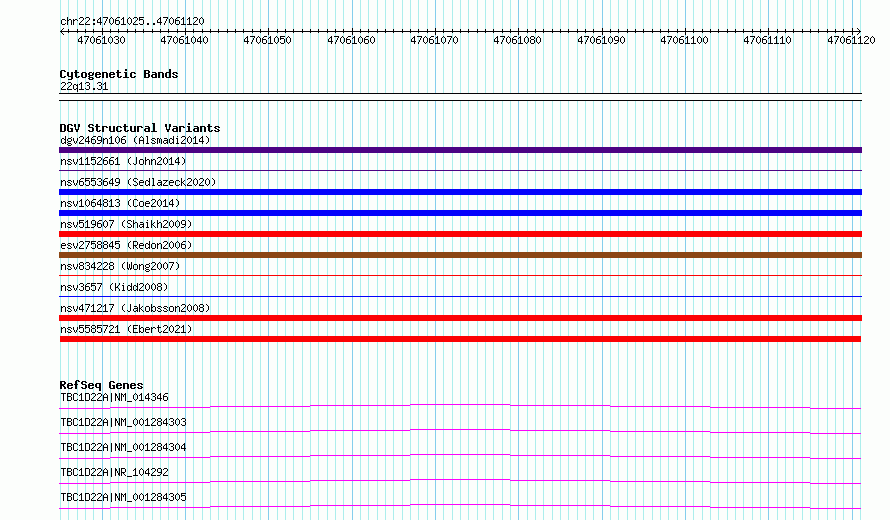Select variant label nsv3657 (Kidd2008)
Viewport: 890px width, 520px height.
(114, 287)
